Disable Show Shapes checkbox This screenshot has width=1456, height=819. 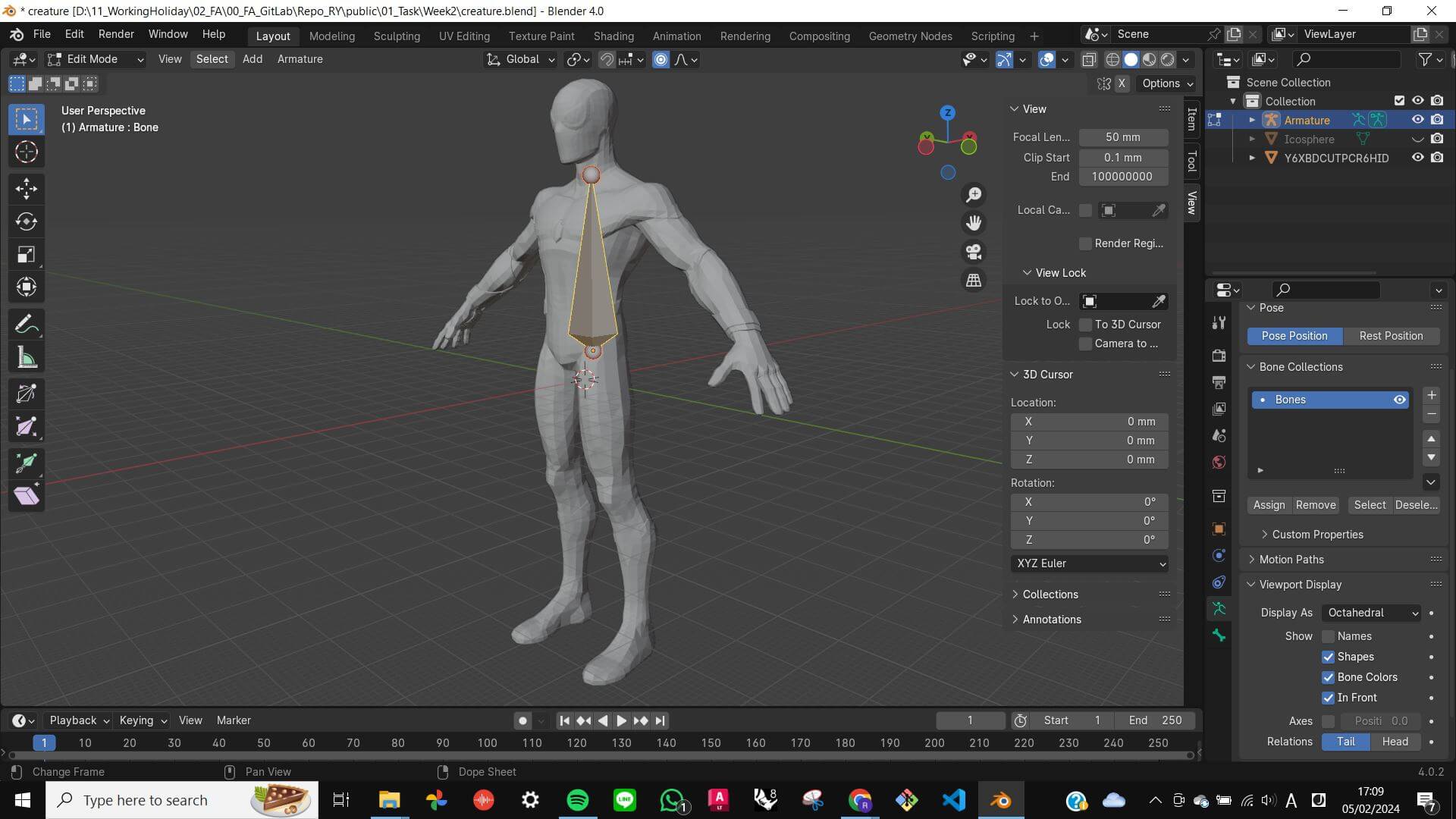pos(1328,657)
